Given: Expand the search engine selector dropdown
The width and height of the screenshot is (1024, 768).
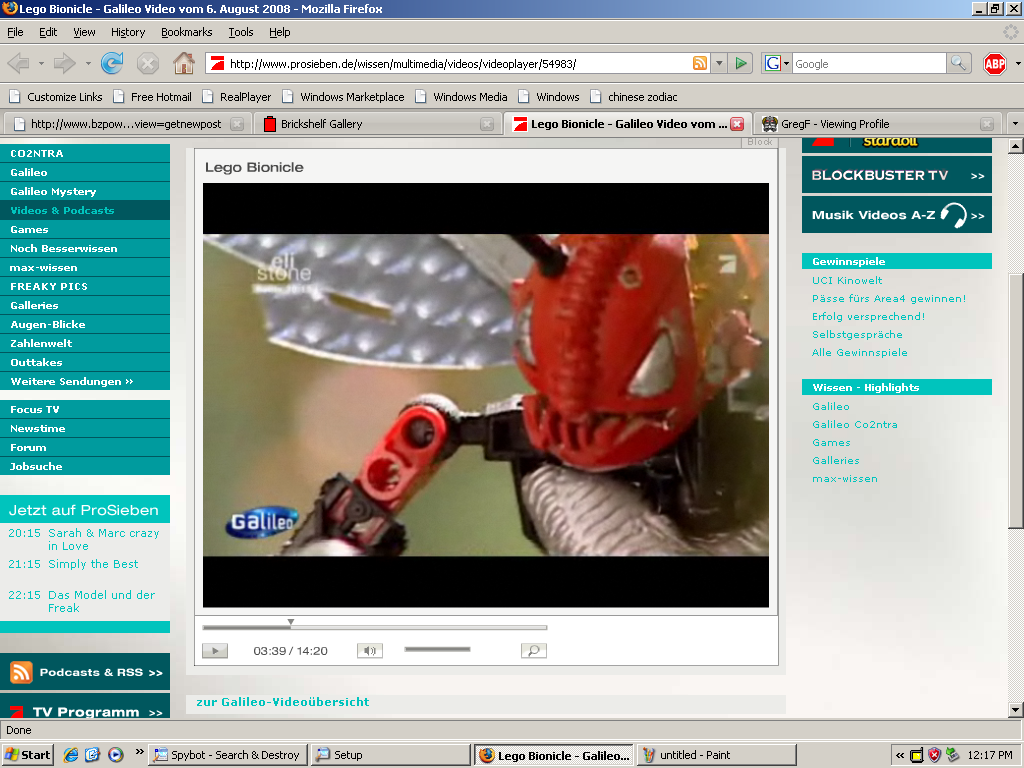Looking at the screenshot, I should [777, 63].
